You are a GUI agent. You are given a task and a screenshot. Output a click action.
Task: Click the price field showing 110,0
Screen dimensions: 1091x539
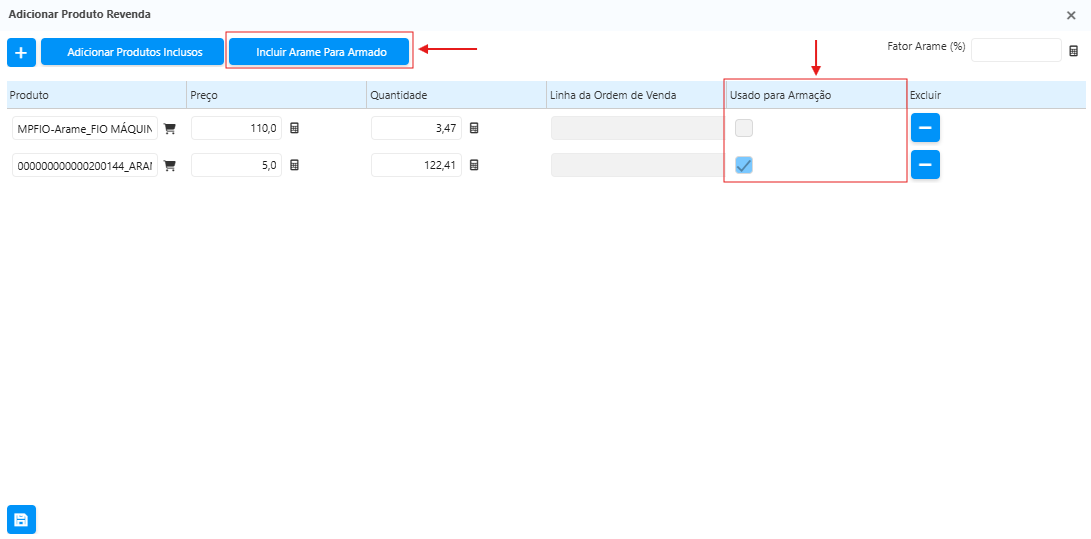click(236, 128)
